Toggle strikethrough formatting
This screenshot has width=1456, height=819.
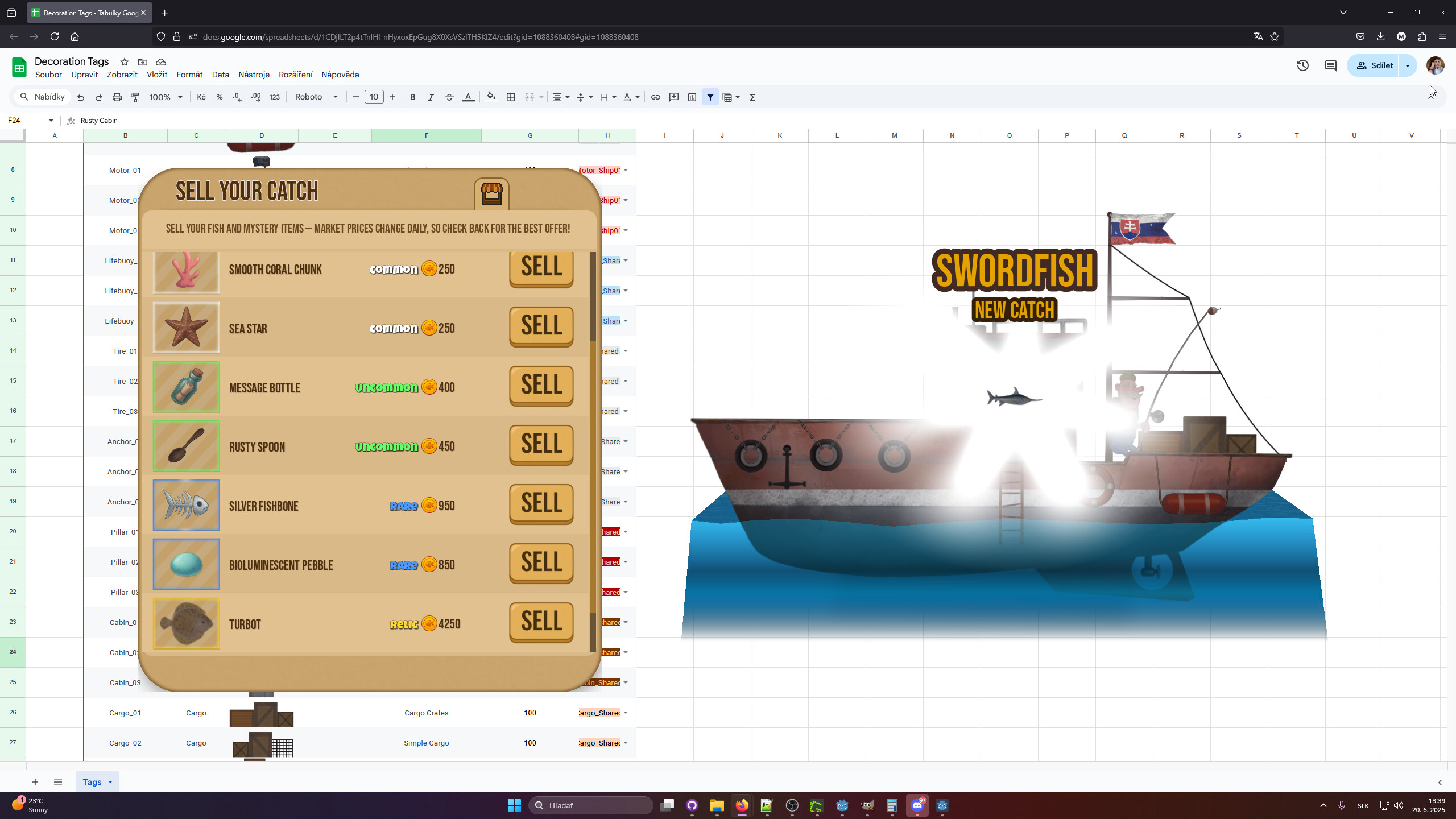tap(449, 97)
